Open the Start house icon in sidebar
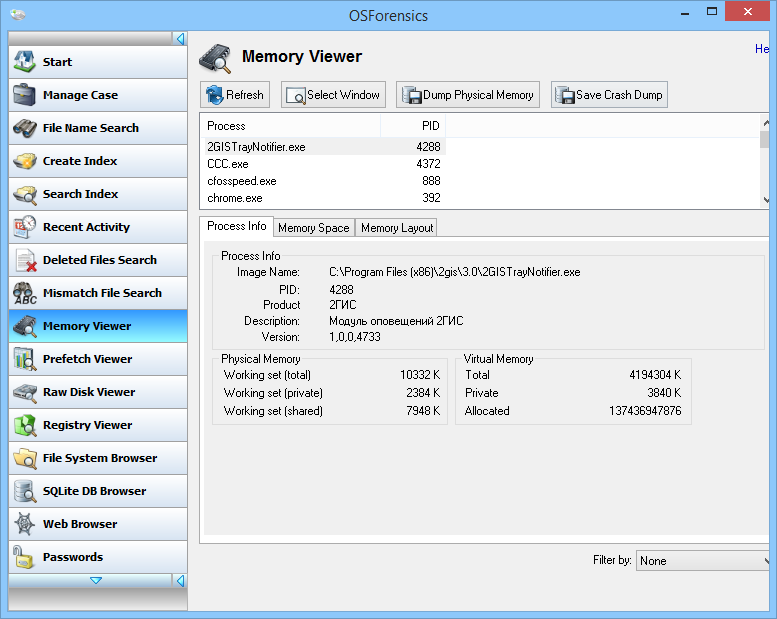Image resolution: width=777 pixels, height=619 pixels. 24,62
